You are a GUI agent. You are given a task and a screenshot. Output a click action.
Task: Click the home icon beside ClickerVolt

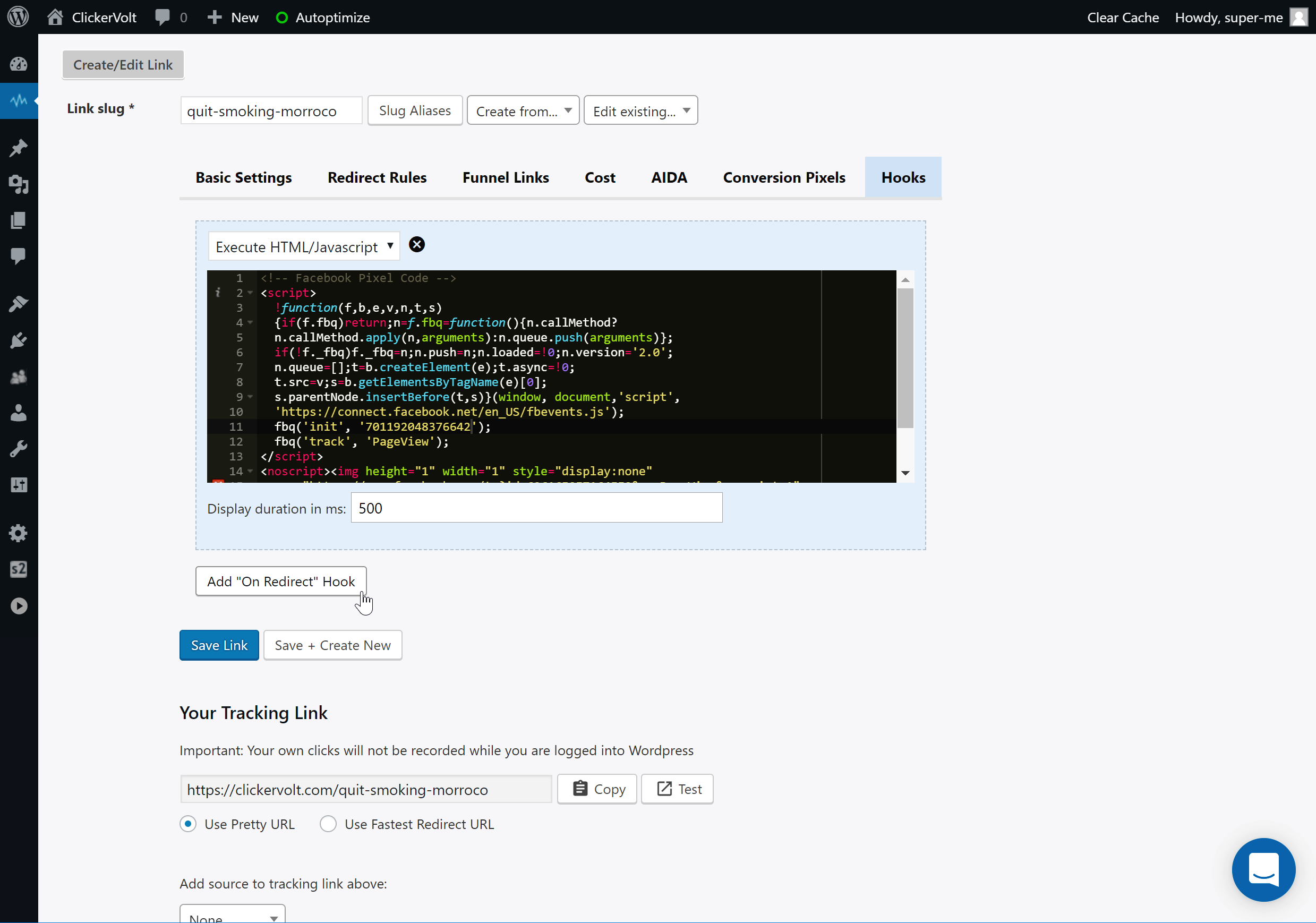point(55,17)
